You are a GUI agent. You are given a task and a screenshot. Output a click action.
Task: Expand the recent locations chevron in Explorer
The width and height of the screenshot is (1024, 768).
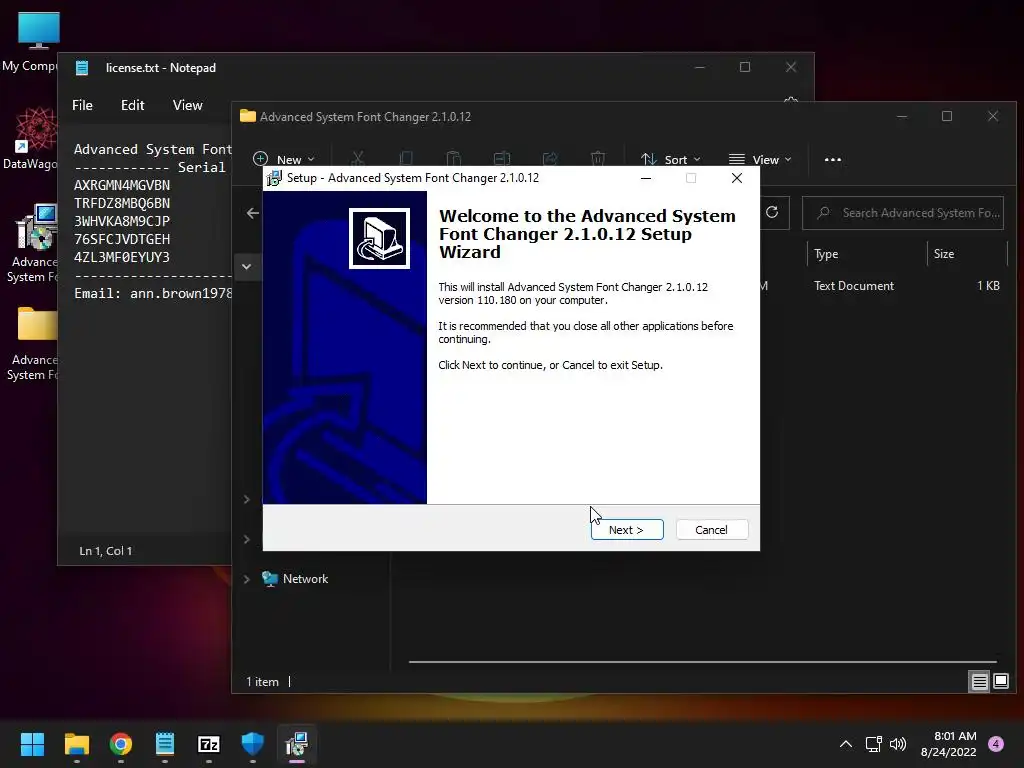point(247,266)
